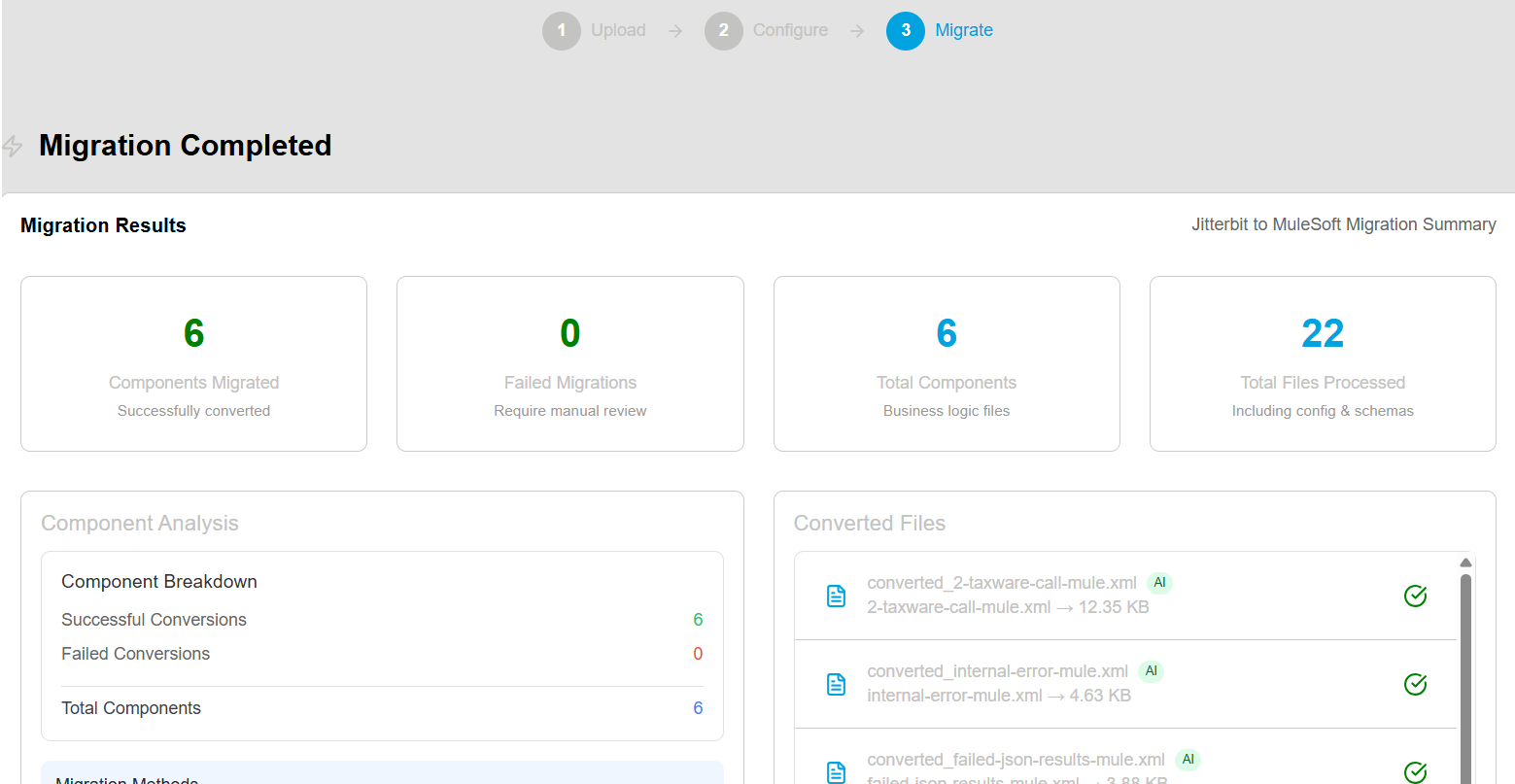1515x784 pixels.
Task: Go back to the Upload step
Action: pyautogui.click(x=562, y=31)
